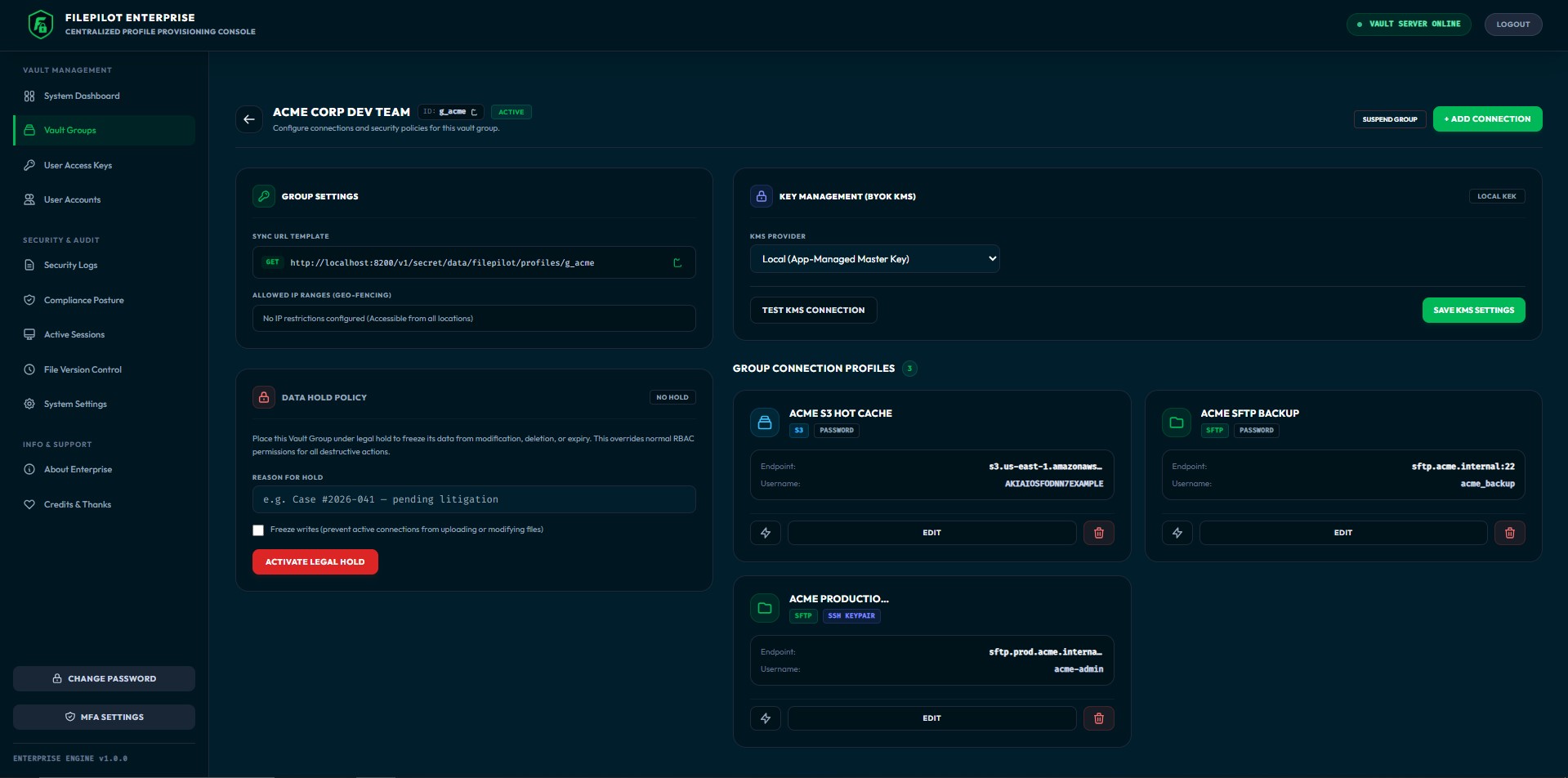This screenshot has width=1568, height=778.
Task: Click the User Accounts people icon
Action: [29, 199]
